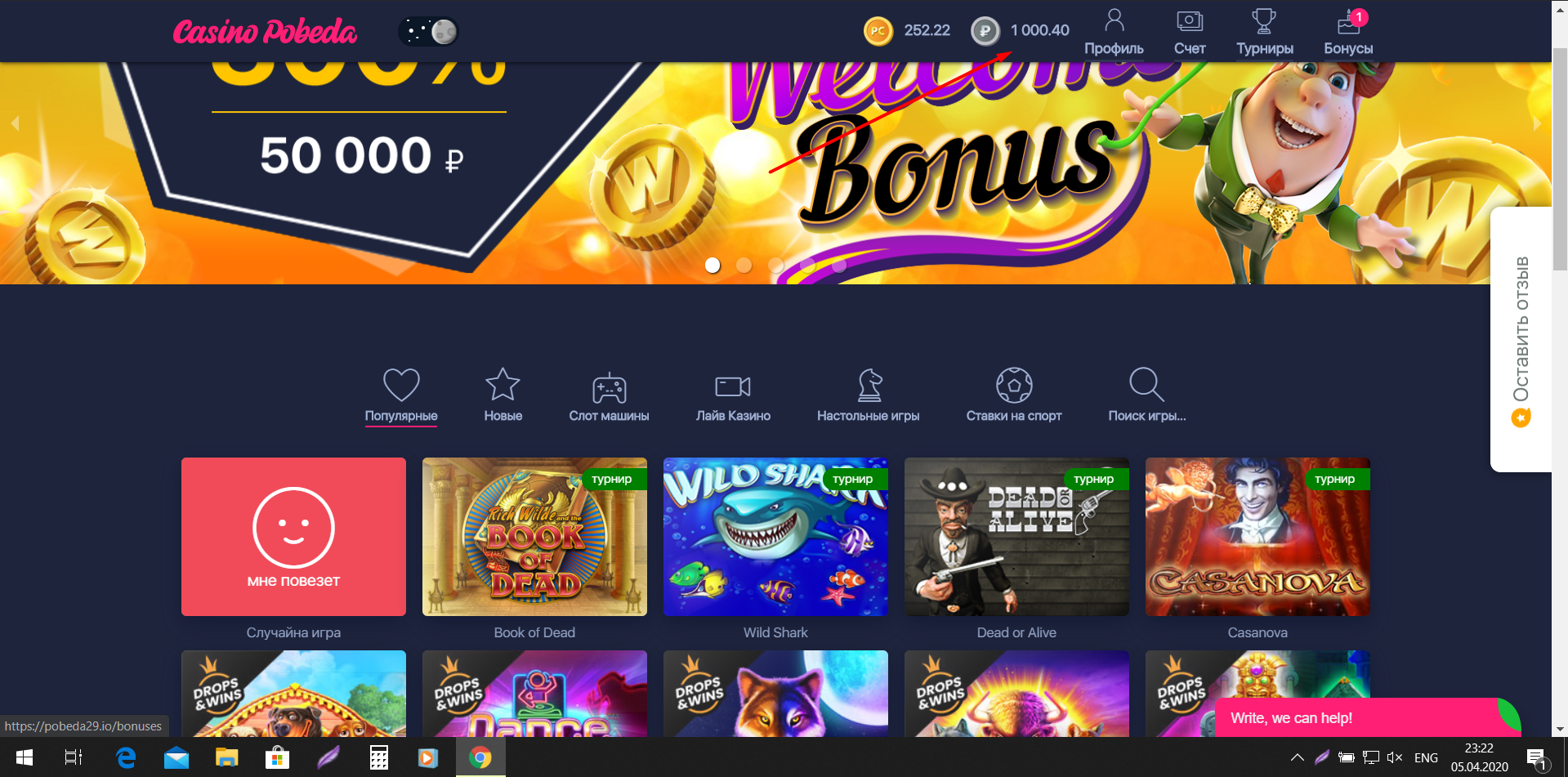Open Ставки на спорт soccer ball category
The image size is (1568, 777).
(1013, 396)
